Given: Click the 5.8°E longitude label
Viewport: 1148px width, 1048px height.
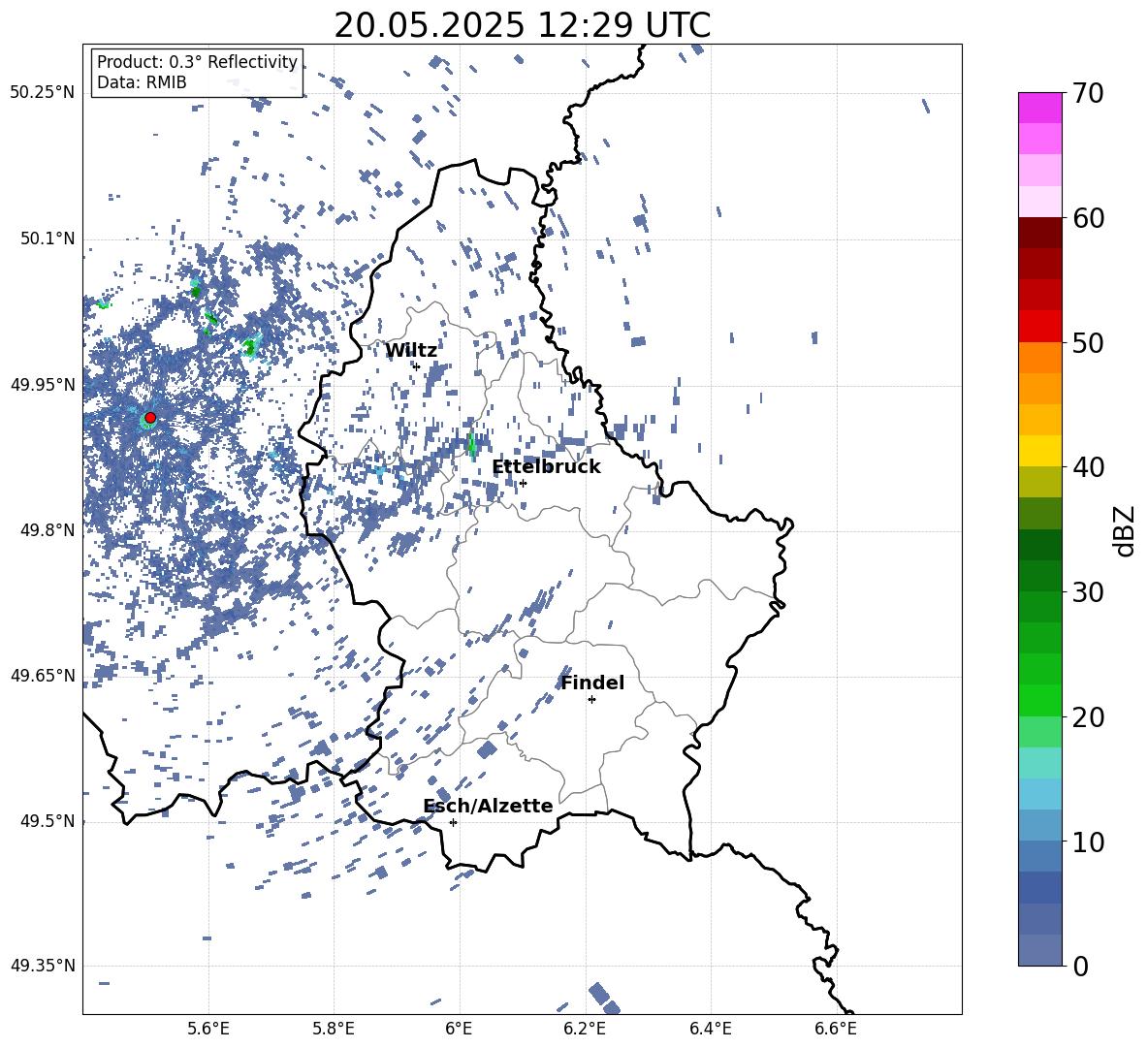Looking at the screenshot, I should [x=334, y=1029].
